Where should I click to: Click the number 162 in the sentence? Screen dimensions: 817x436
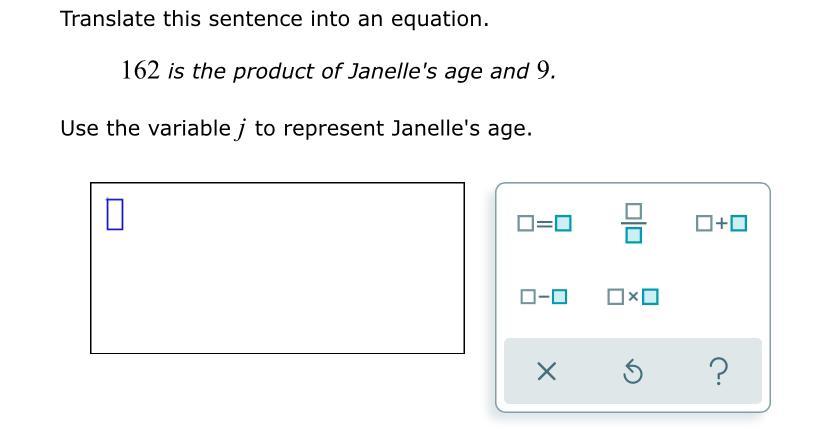coord(141,71)
